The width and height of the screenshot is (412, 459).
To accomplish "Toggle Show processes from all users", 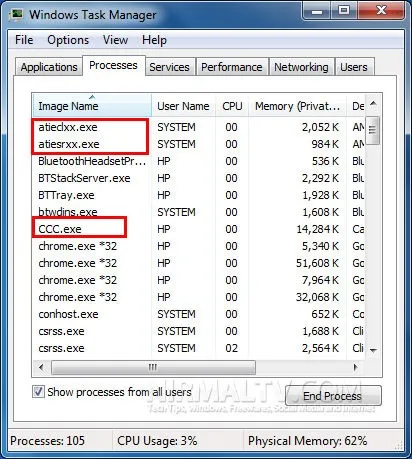I will (38, 392).
